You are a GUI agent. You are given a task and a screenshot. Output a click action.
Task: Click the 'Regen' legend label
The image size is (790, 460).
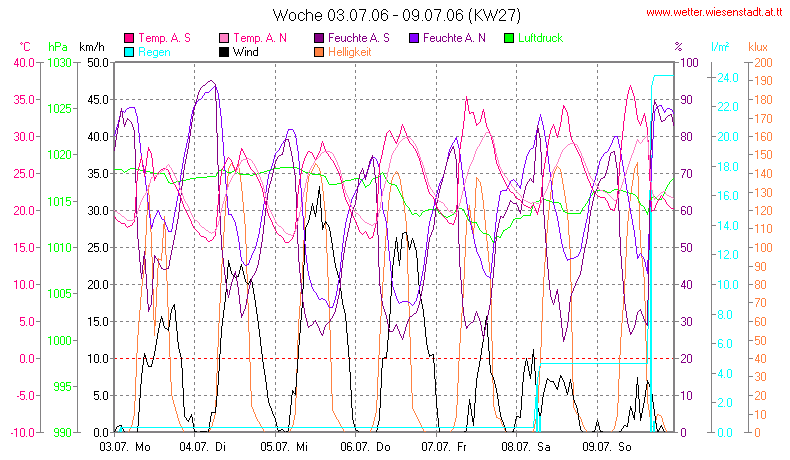click(x=154, y=52)
